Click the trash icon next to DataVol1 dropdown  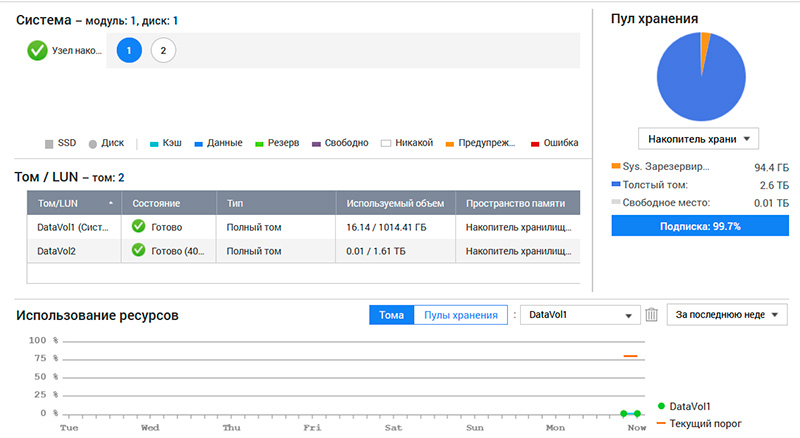coord(652,315)
